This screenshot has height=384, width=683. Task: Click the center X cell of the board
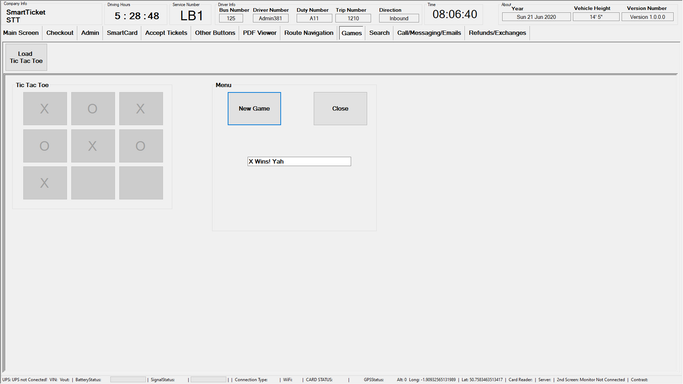coord(93,146)
